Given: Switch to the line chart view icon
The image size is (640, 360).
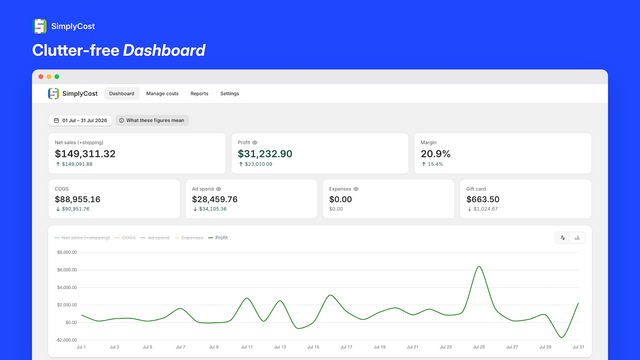Looking at the screenshot, I should pos(562,238).
